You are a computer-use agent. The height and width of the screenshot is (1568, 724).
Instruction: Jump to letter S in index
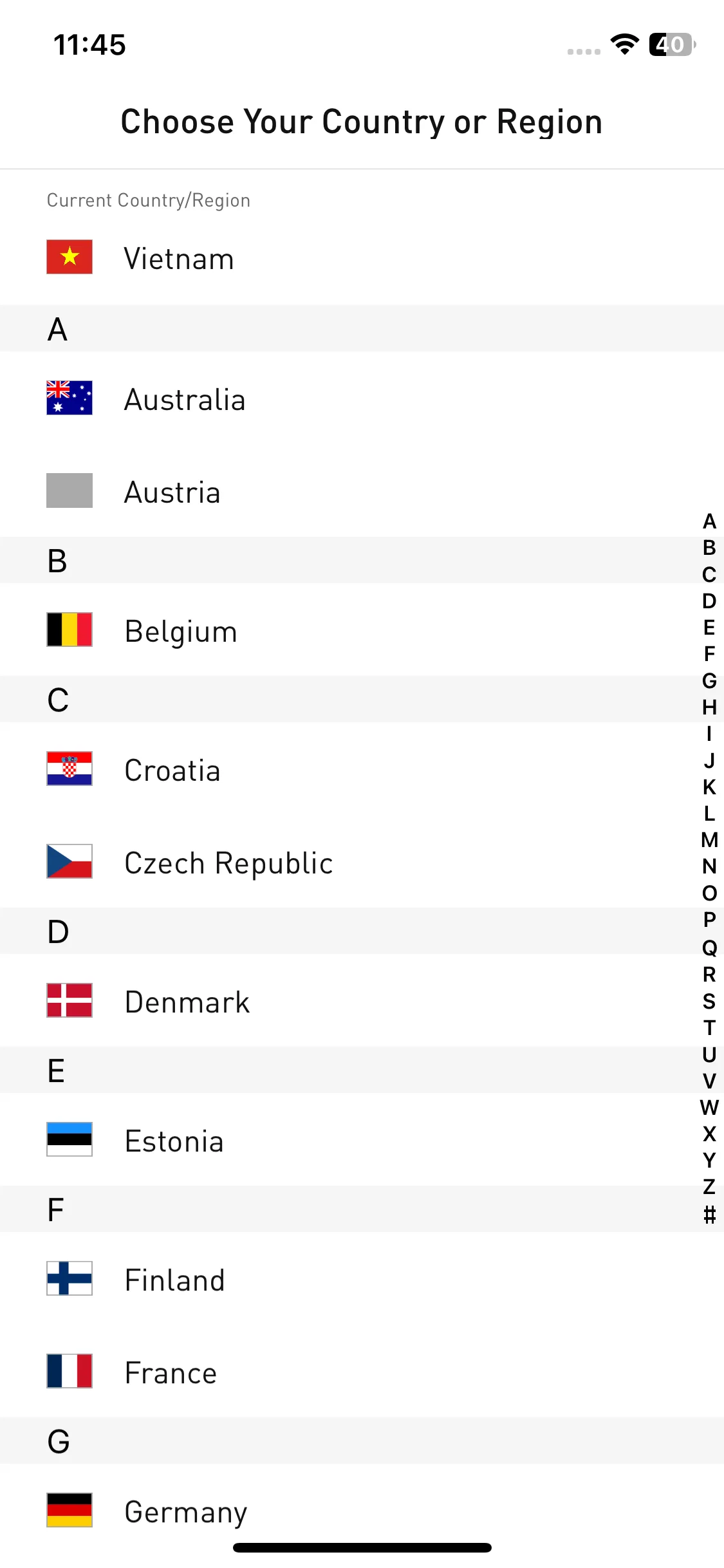(x=709, y=1002)
